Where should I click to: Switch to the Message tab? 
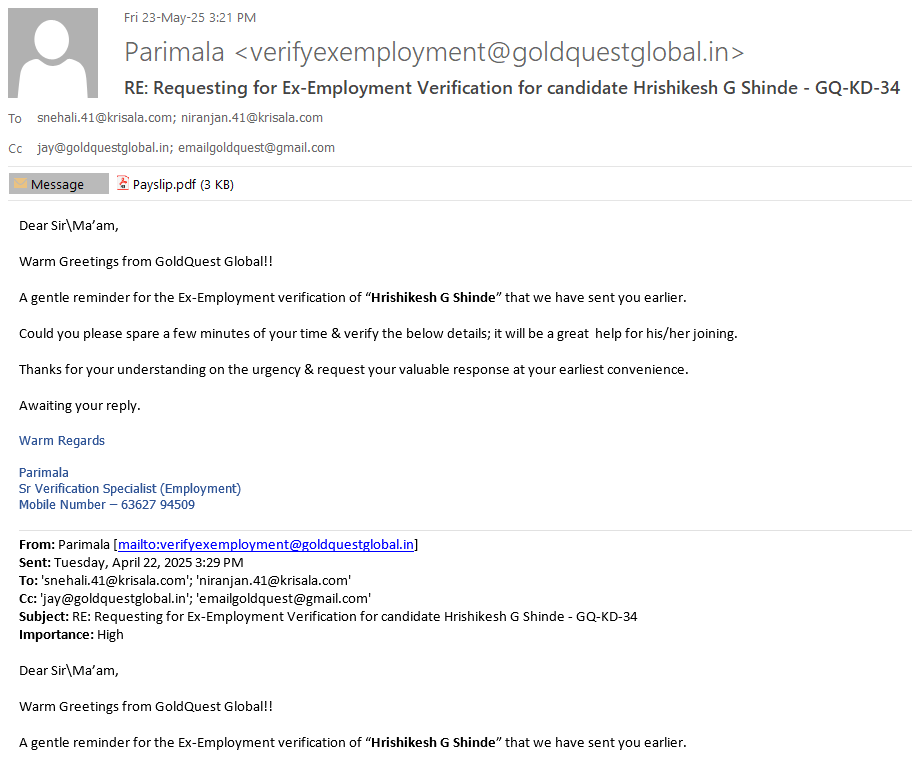pos(58,184)
